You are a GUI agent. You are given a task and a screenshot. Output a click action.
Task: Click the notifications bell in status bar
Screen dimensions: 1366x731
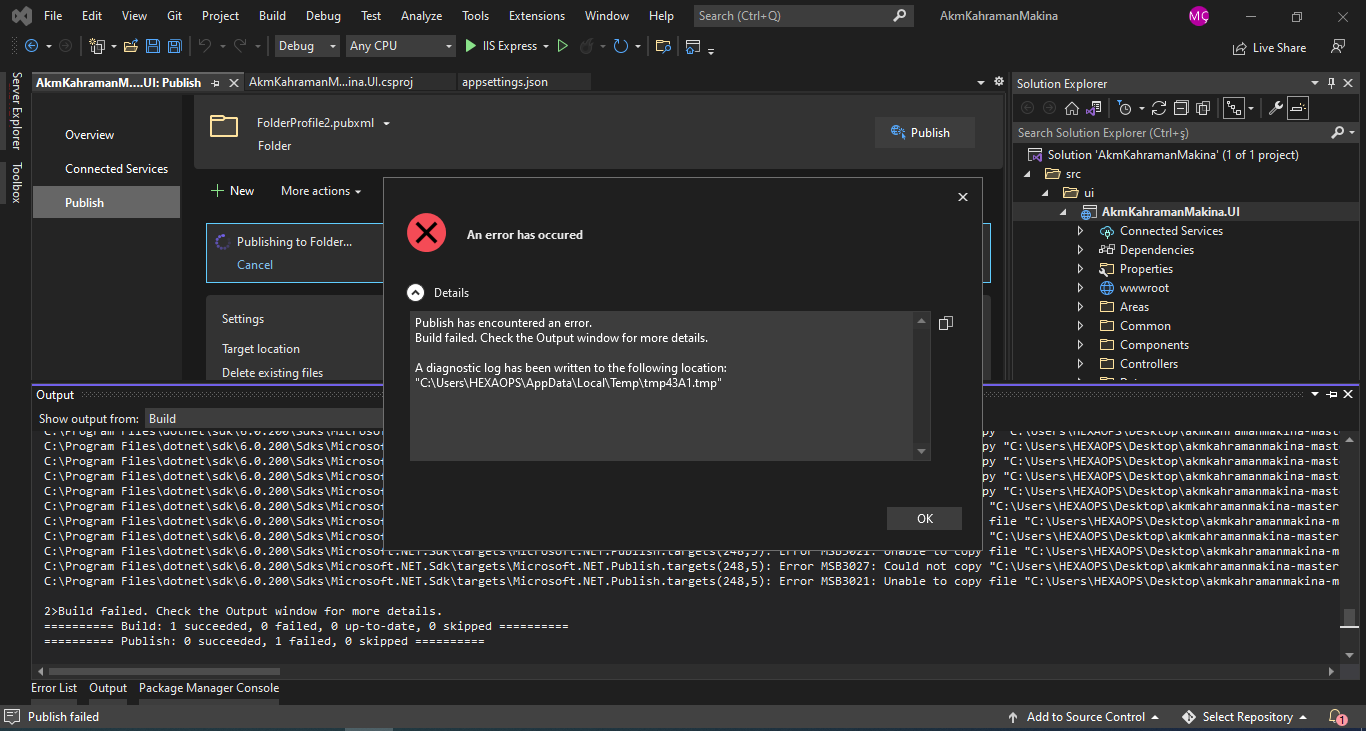(x=1337, y=717)
